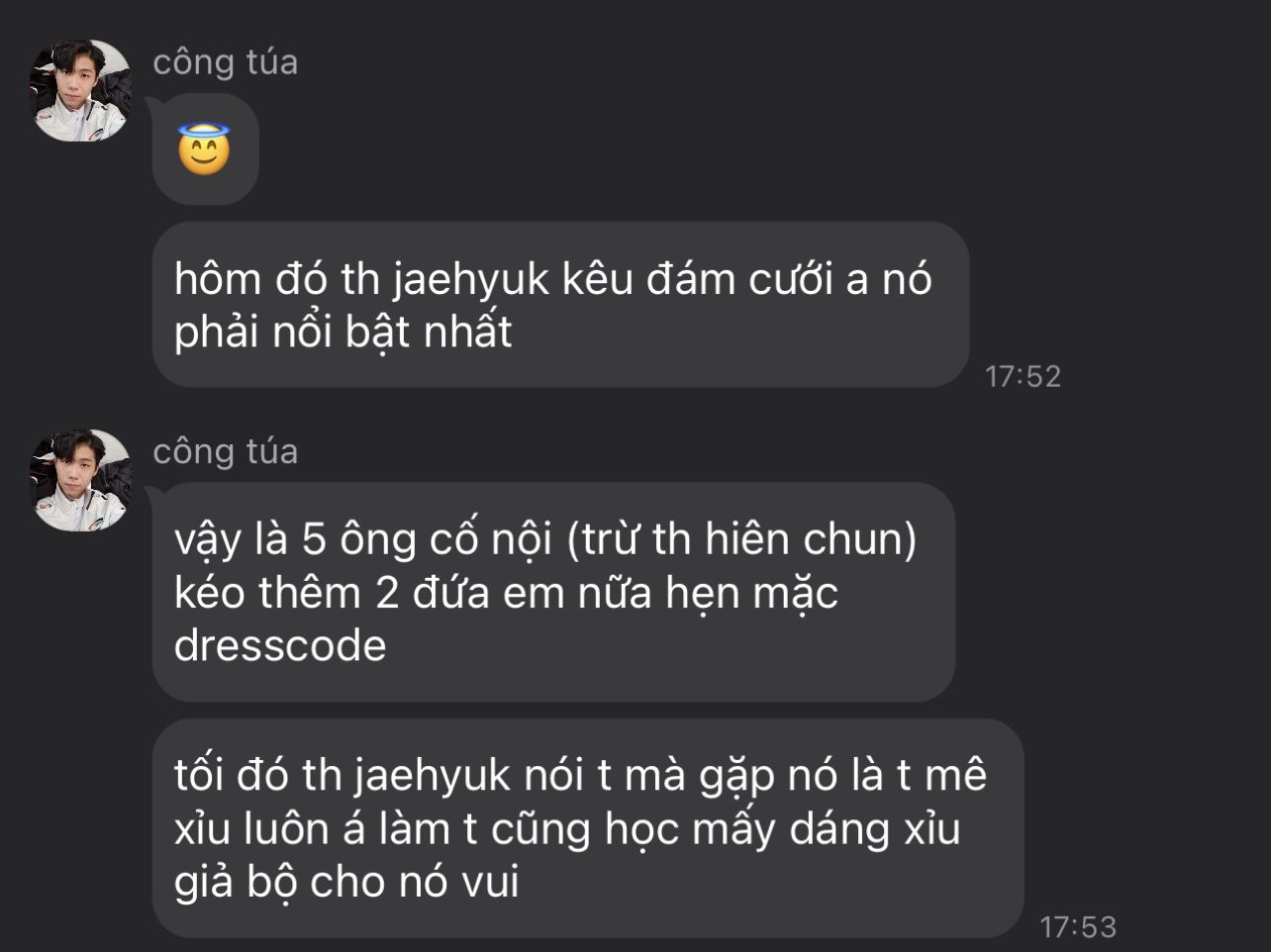Viewport: 1271px width, 952px height.
Task: Click the line giả bộ cho nó vui
Action: [346, 882]
